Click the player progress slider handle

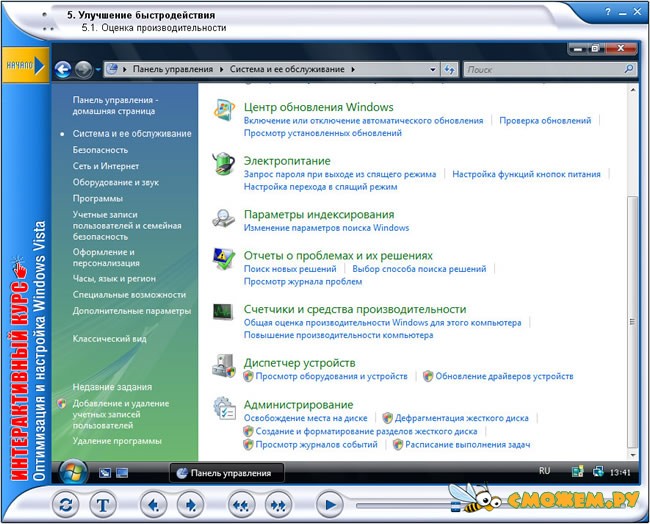pyautogui.click(x=455, y=505)
